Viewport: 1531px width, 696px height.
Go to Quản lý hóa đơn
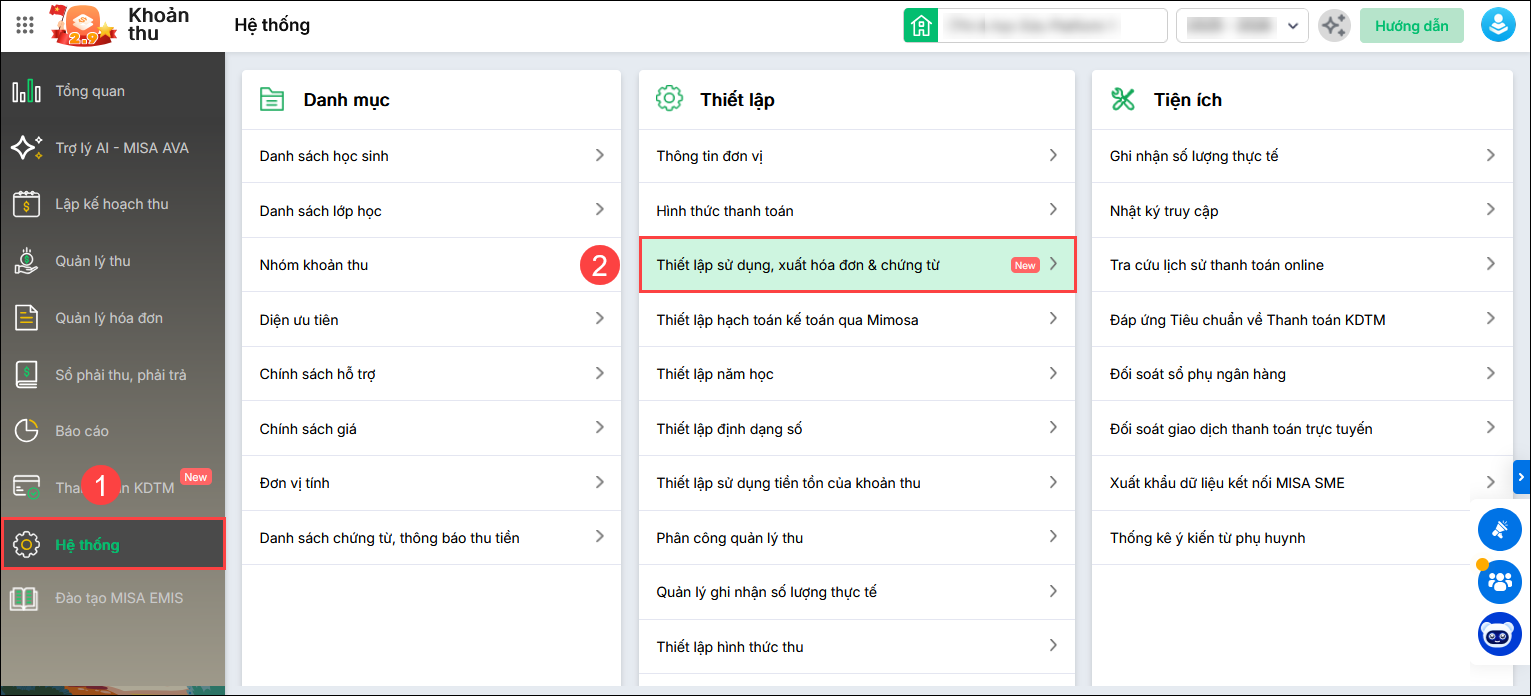(x=108, y=318)
